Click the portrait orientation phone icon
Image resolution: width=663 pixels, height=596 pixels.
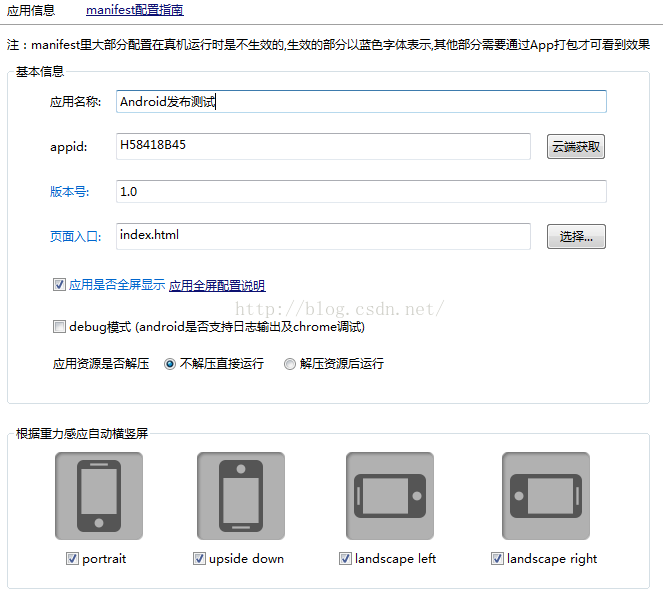[x=99, y=496]
